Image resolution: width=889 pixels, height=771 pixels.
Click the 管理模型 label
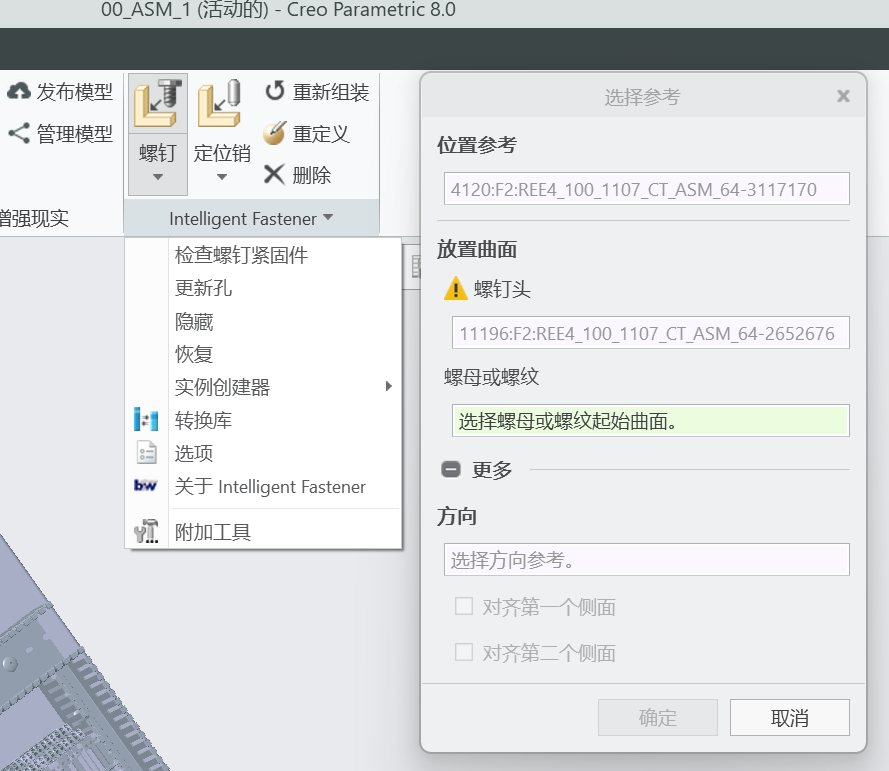[x=75, y=134]
